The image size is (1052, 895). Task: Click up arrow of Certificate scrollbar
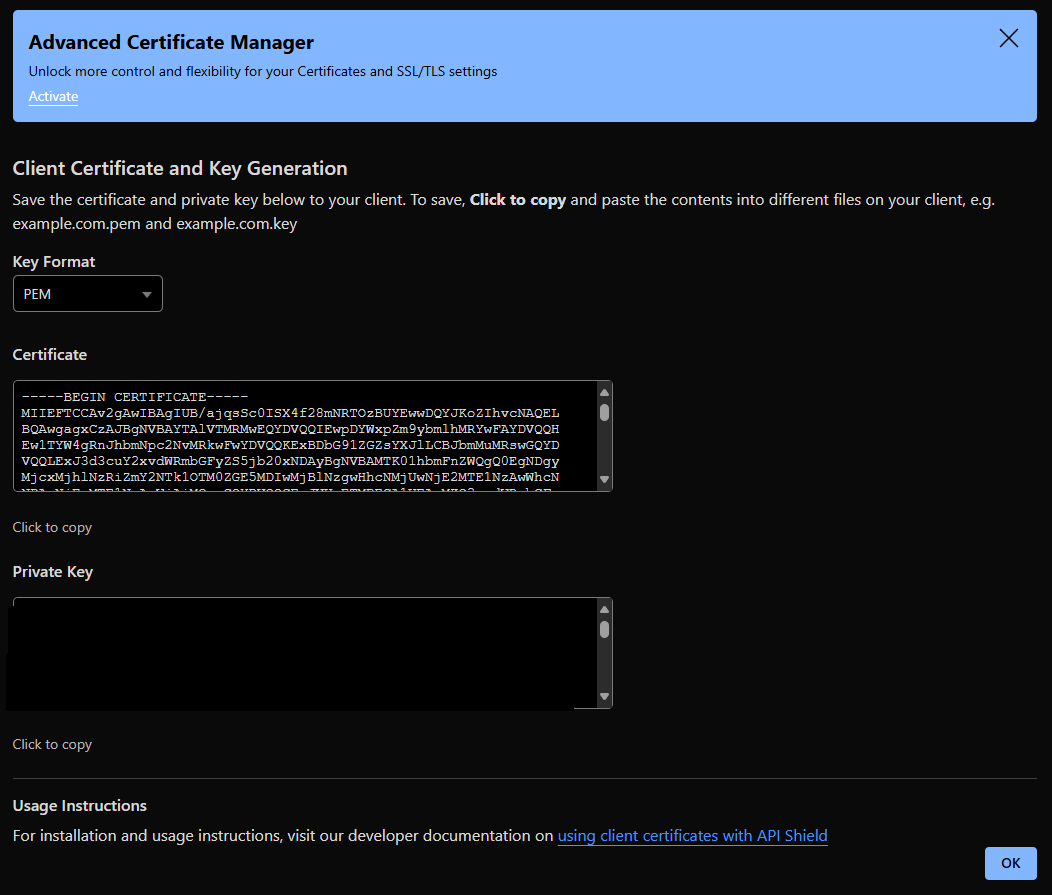(604, 392)
